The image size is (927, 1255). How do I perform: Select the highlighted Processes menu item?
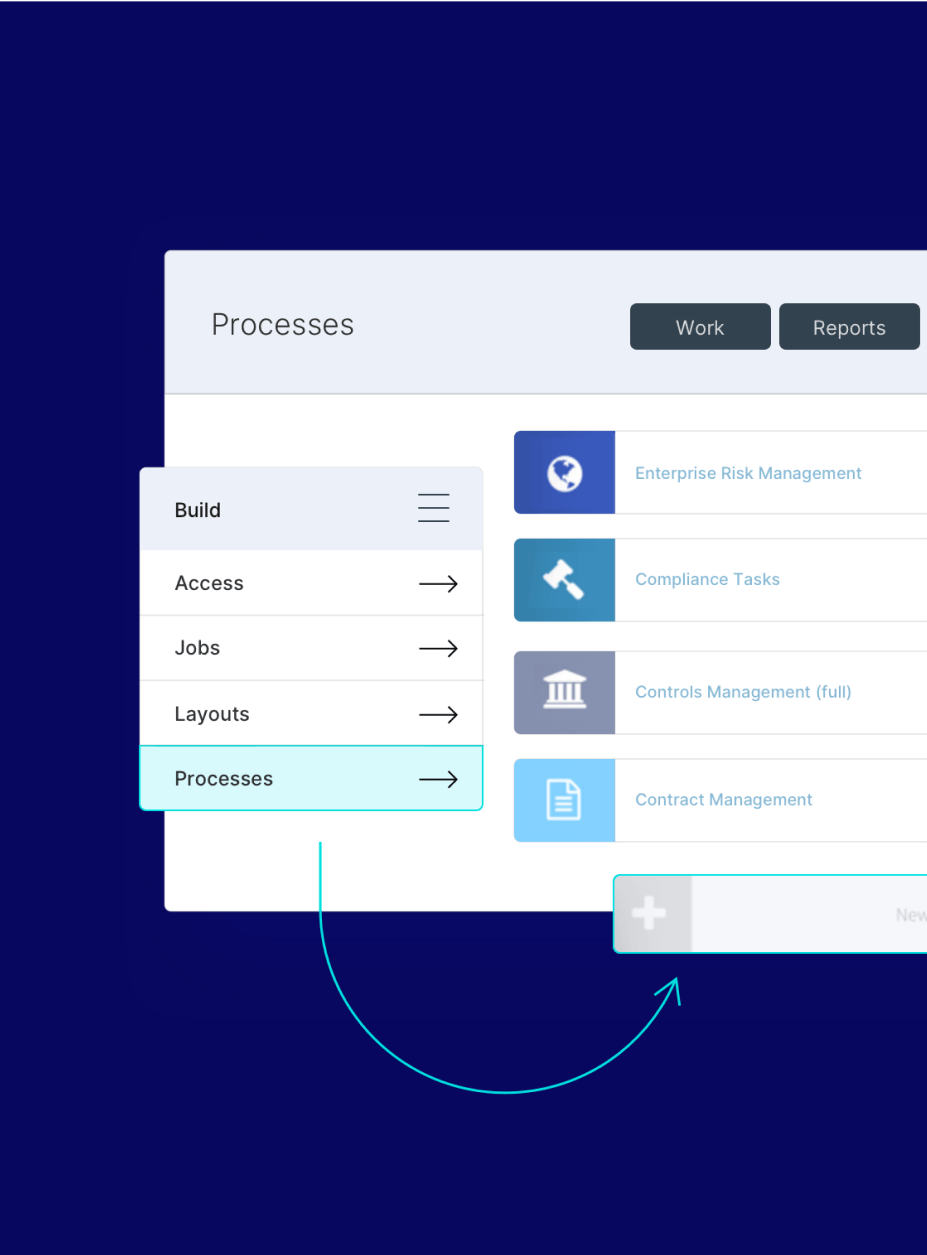311,778
